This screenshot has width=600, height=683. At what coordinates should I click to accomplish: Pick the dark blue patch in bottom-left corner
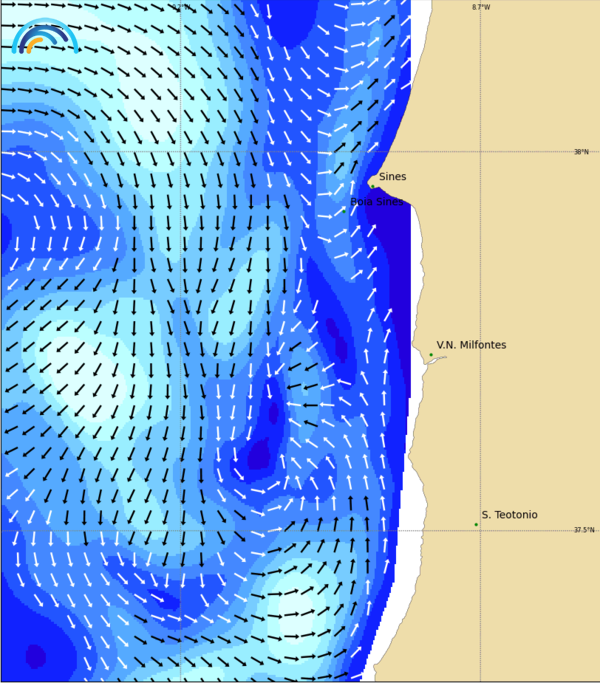point(35,656)
